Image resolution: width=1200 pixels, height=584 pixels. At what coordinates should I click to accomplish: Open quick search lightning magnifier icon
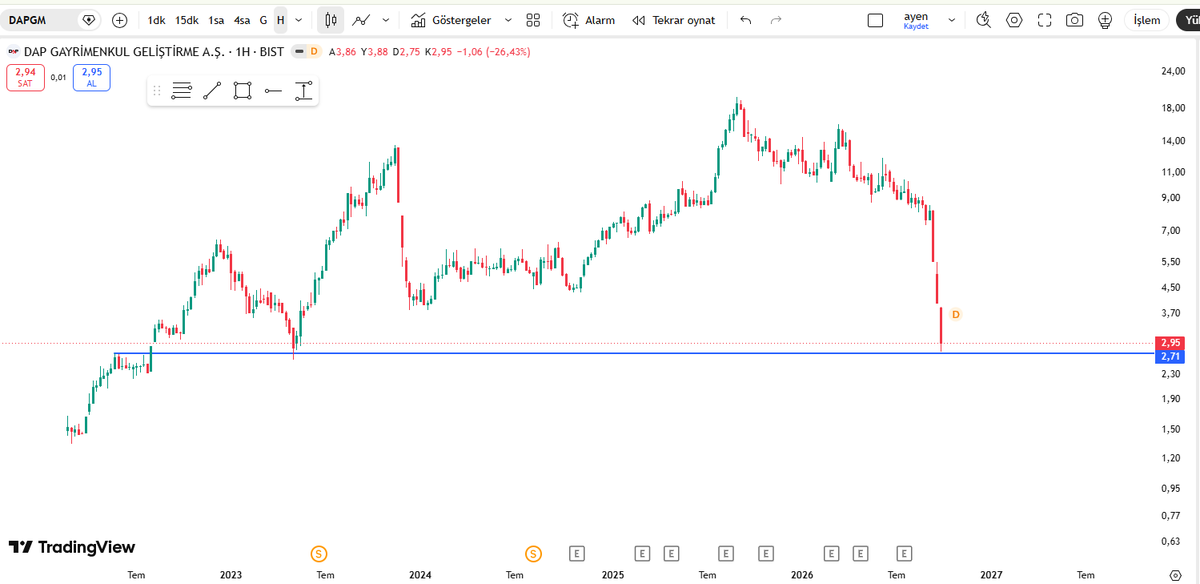(984, 20)
